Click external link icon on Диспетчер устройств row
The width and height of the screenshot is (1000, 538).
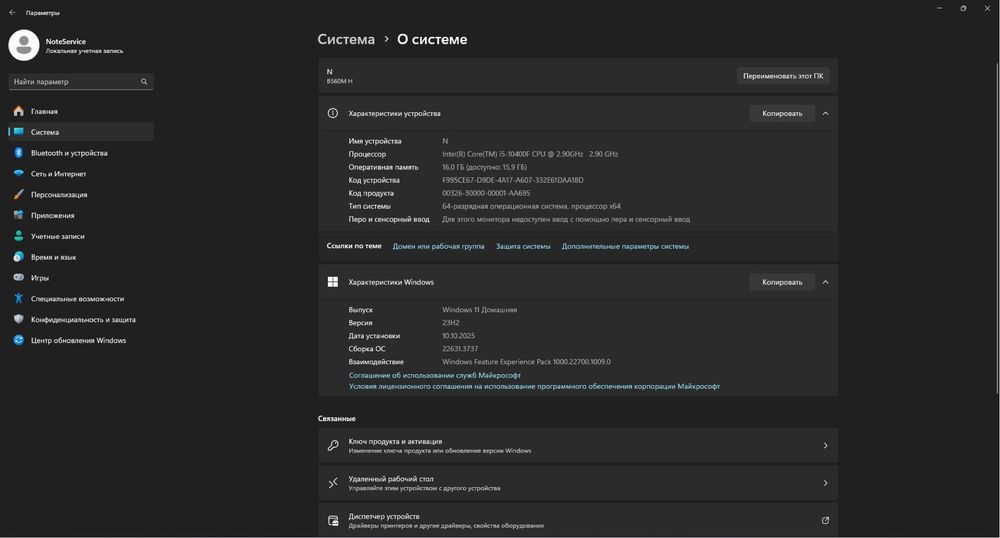pyautogui.click(x=825, y=521)
